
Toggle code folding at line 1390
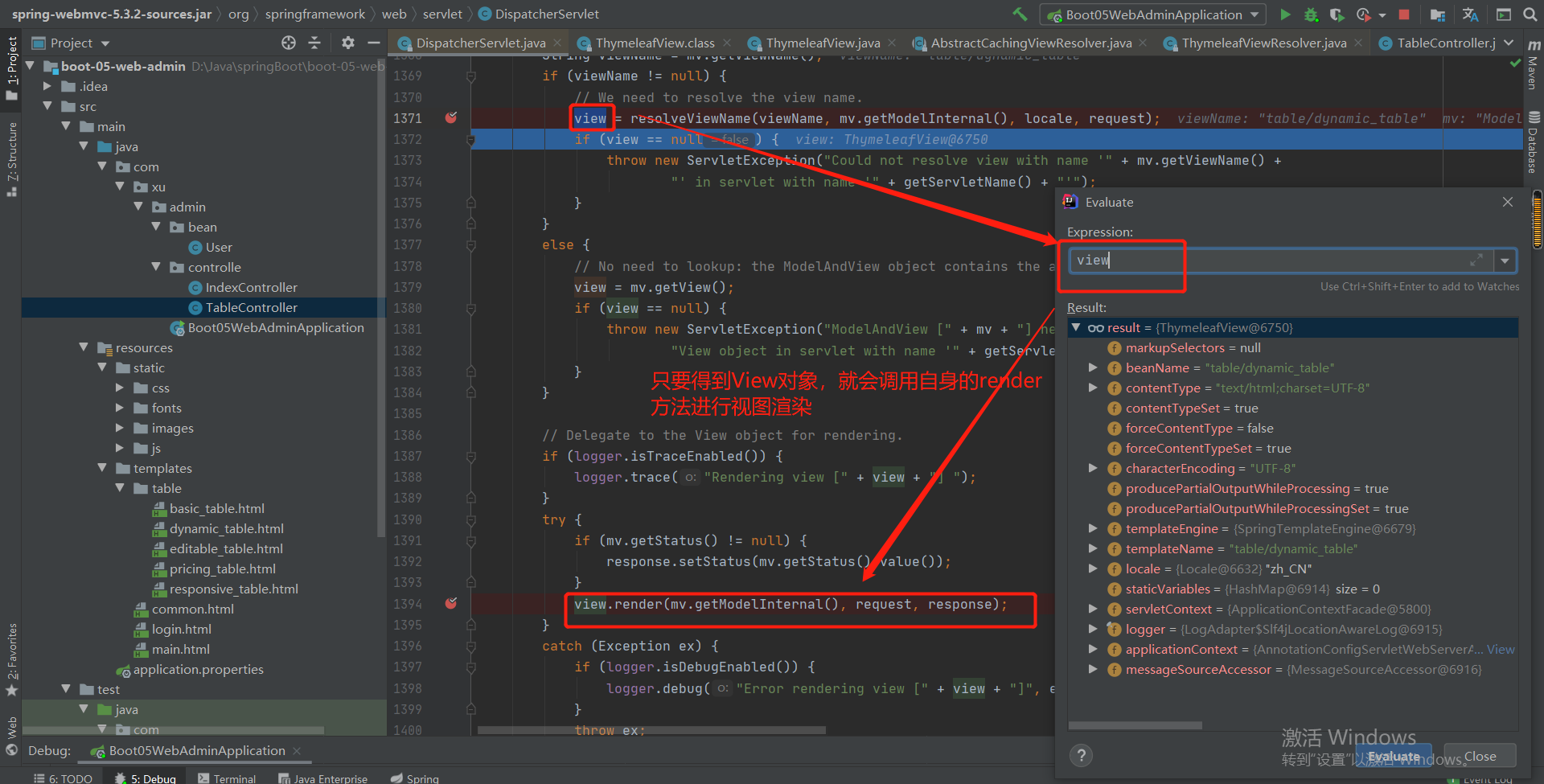tap(470, 520)
